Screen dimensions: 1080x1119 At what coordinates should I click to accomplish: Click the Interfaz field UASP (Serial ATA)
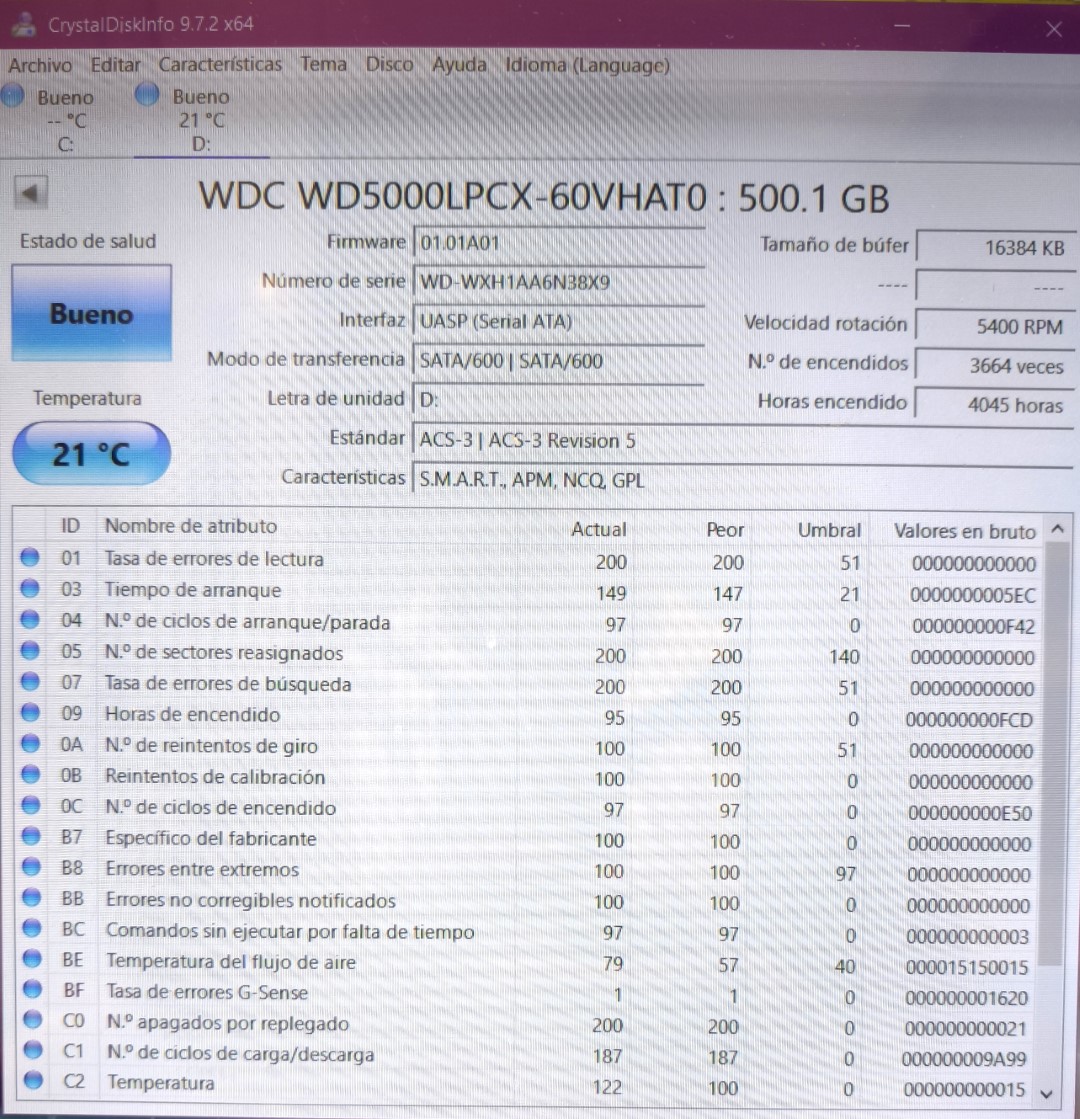(x=558, y=321)
